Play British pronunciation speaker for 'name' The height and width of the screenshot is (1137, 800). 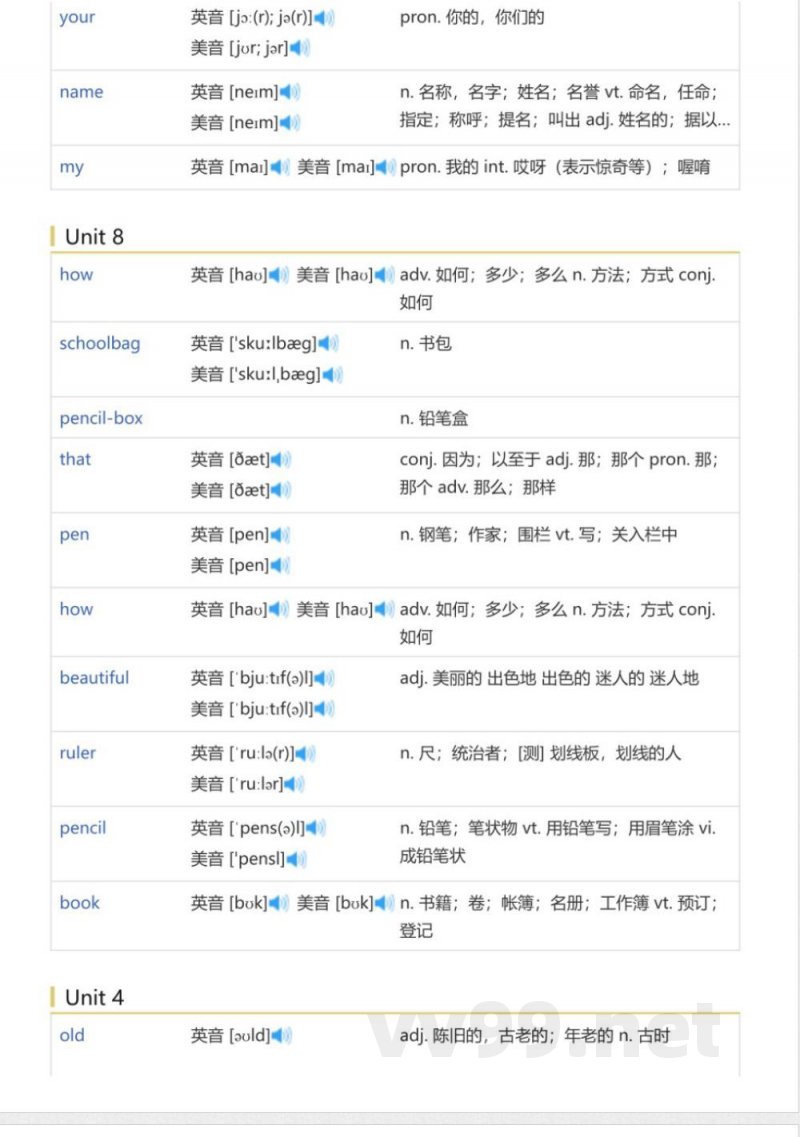(x=289, y=92)
